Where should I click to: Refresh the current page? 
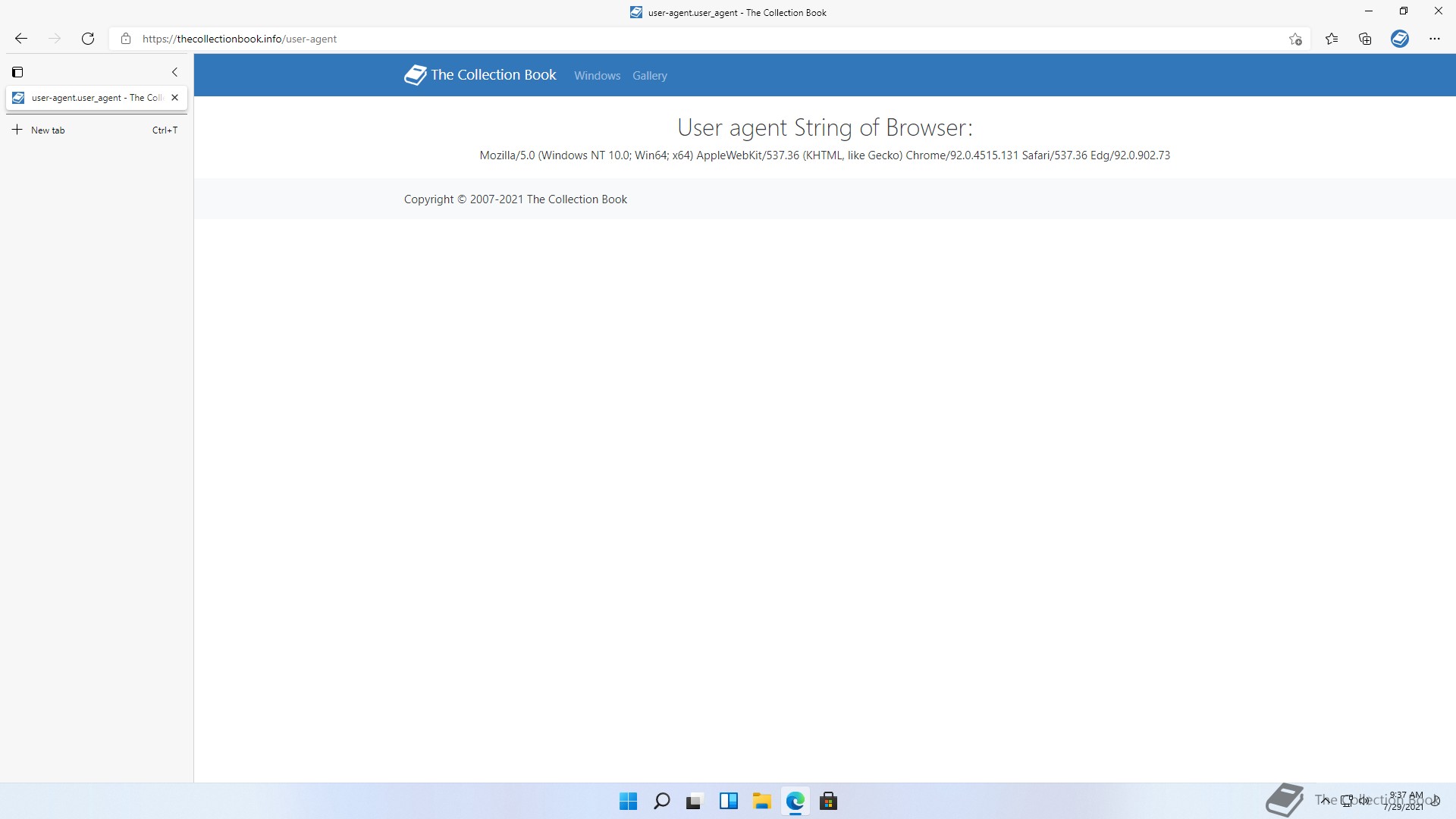pyautogui.click(x=88, y=39)
